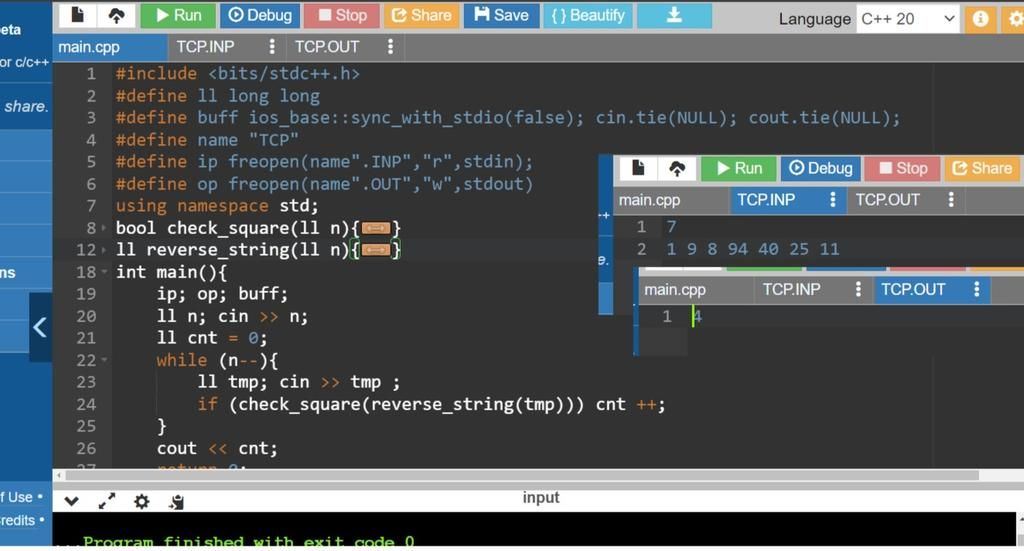Expand the folded check_square function at line 8

point(104,228)
